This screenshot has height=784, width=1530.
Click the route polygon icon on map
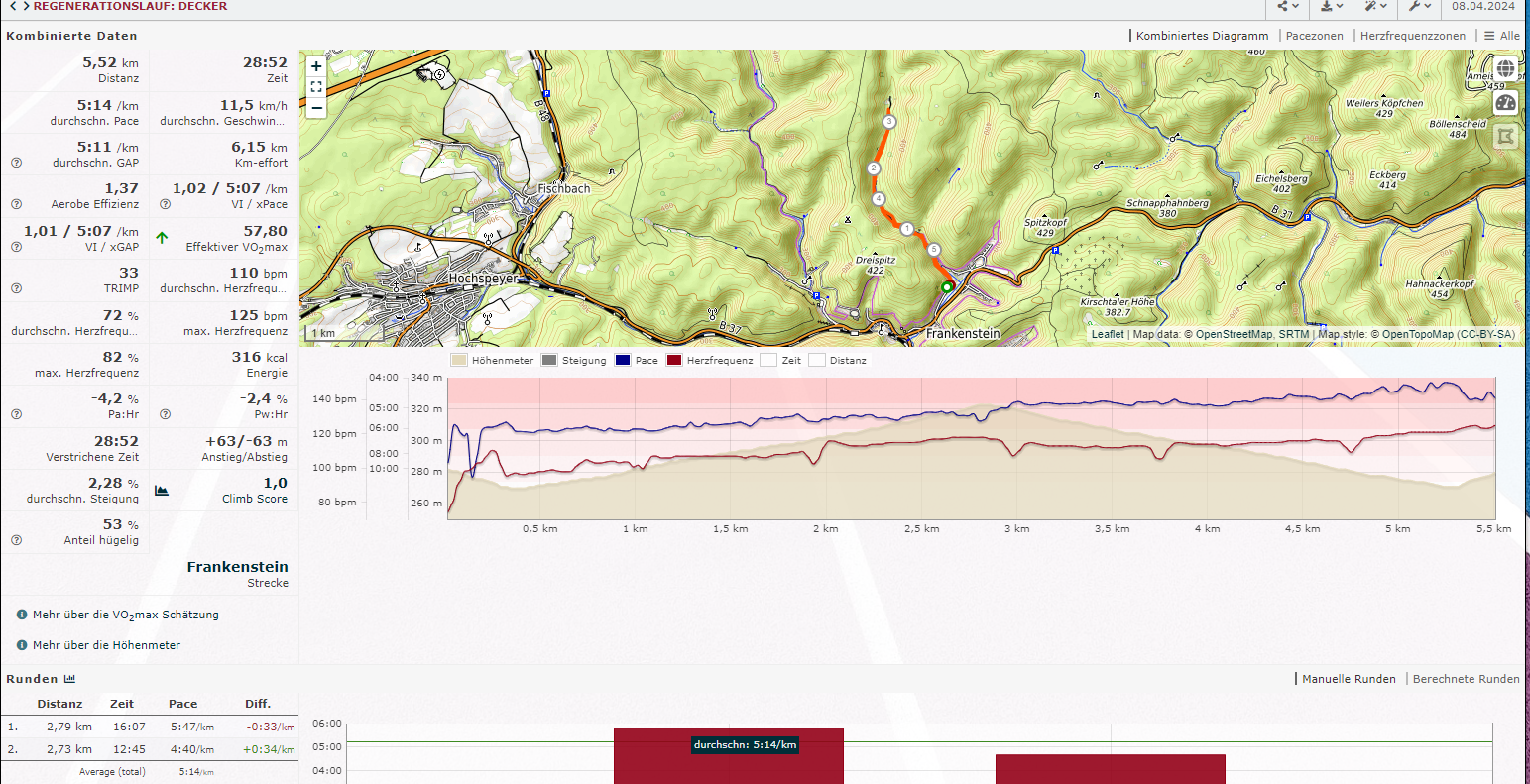pos(1505,136)
